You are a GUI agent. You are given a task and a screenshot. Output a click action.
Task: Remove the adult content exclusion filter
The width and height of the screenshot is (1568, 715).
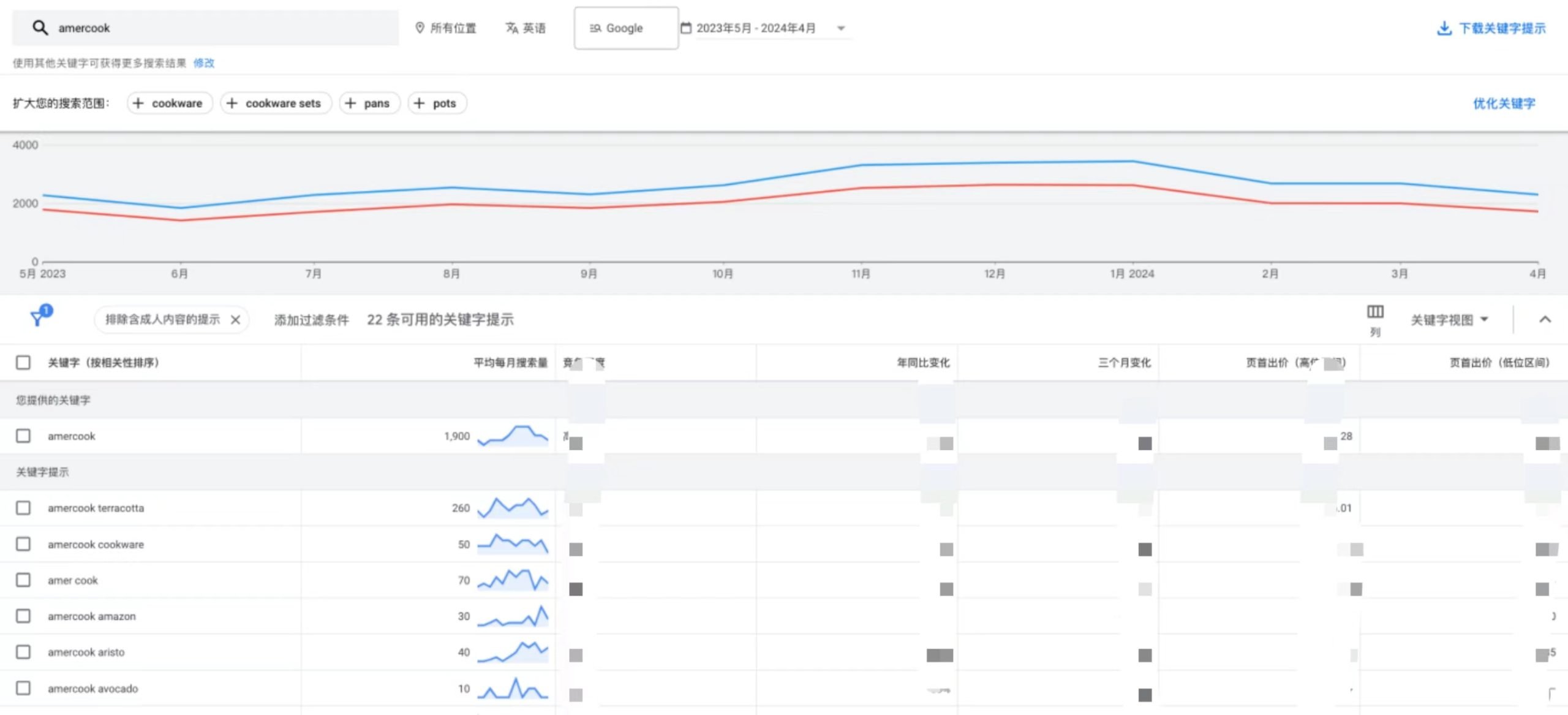[x=235, y=319]
